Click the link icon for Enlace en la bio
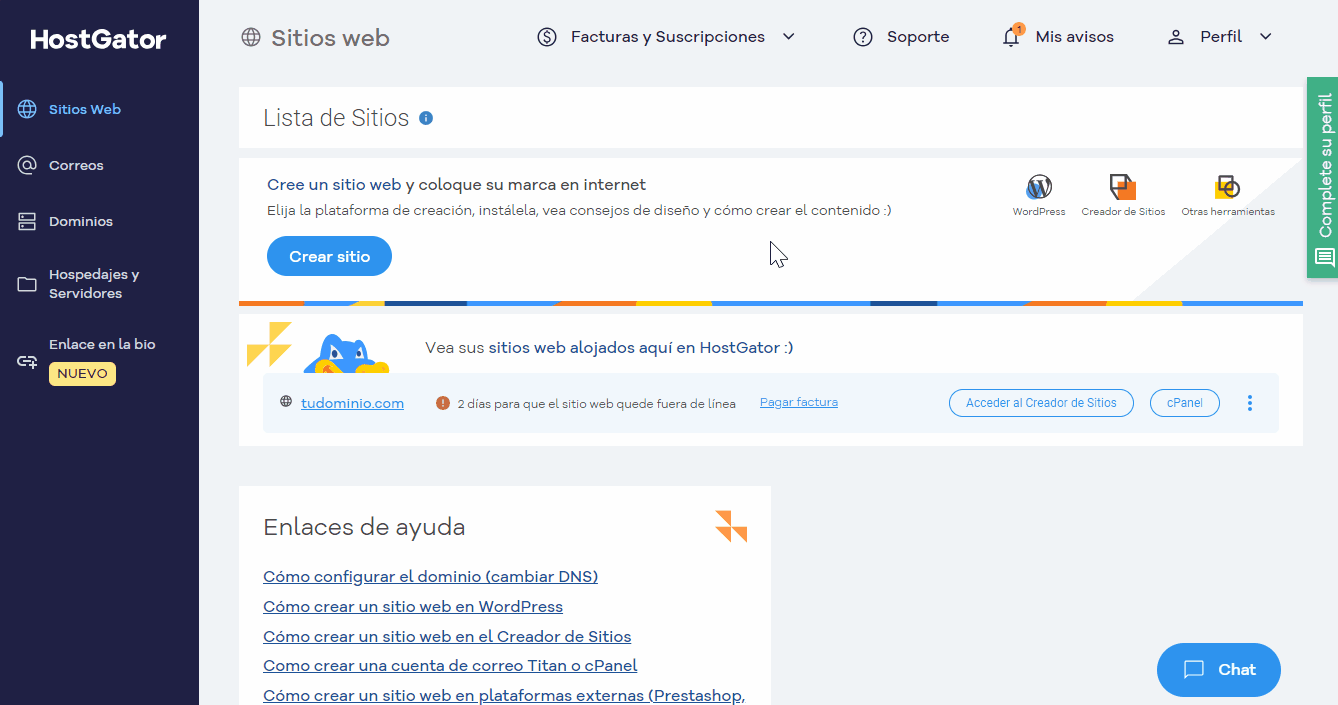 (27, 361)
